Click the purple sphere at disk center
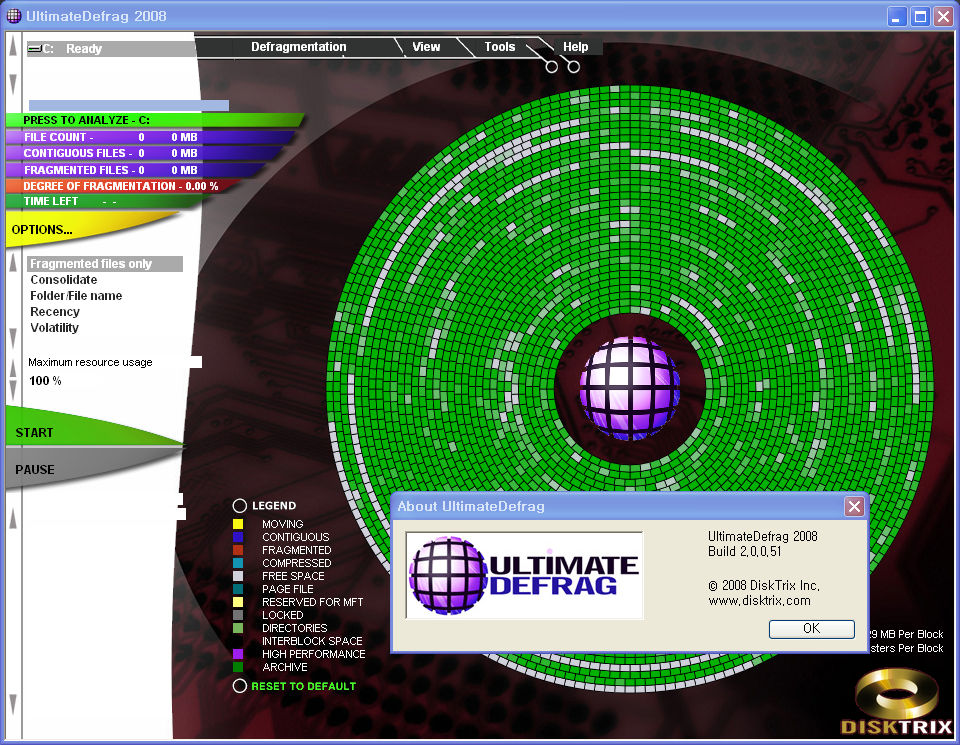Viewport: 960px width, 745px height. (629, 387)
